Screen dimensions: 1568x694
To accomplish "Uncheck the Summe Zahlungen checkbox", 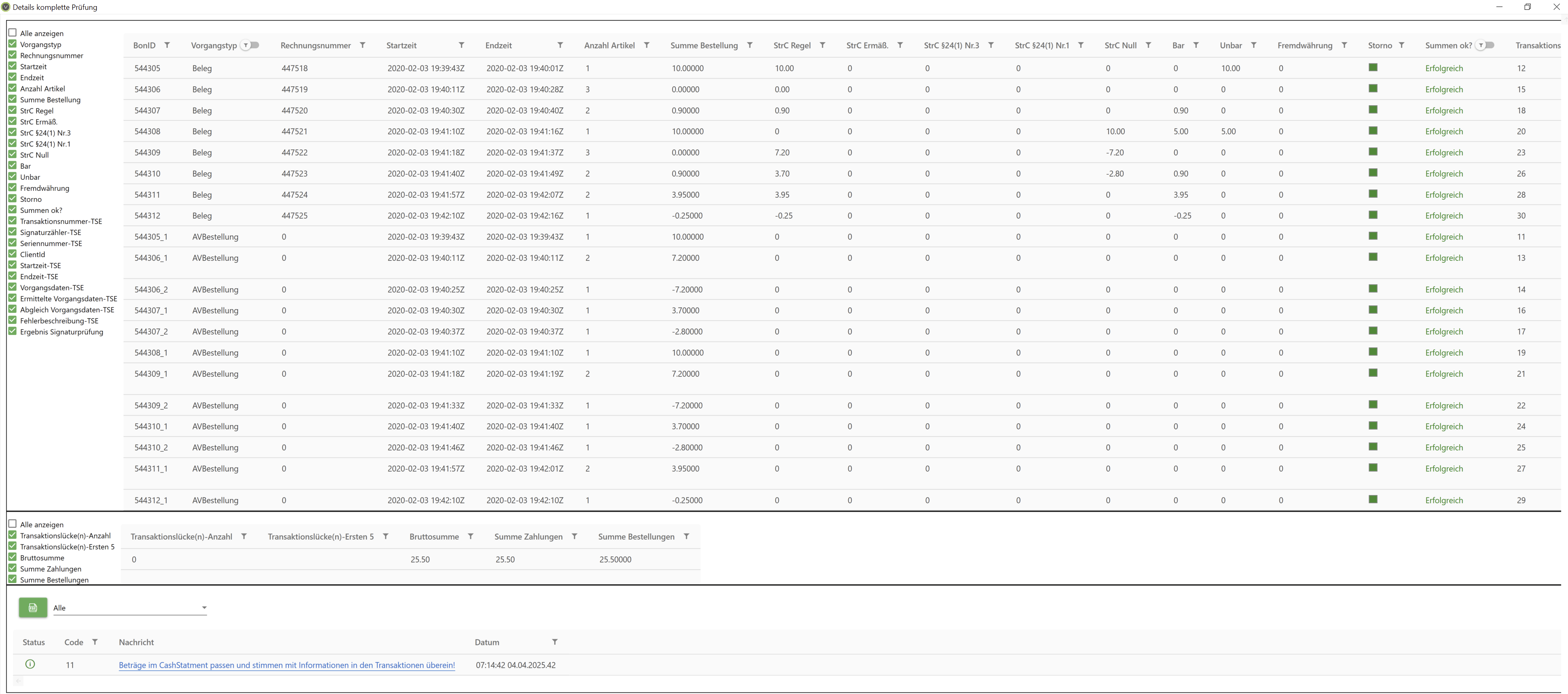I will [x=12, y=568].
